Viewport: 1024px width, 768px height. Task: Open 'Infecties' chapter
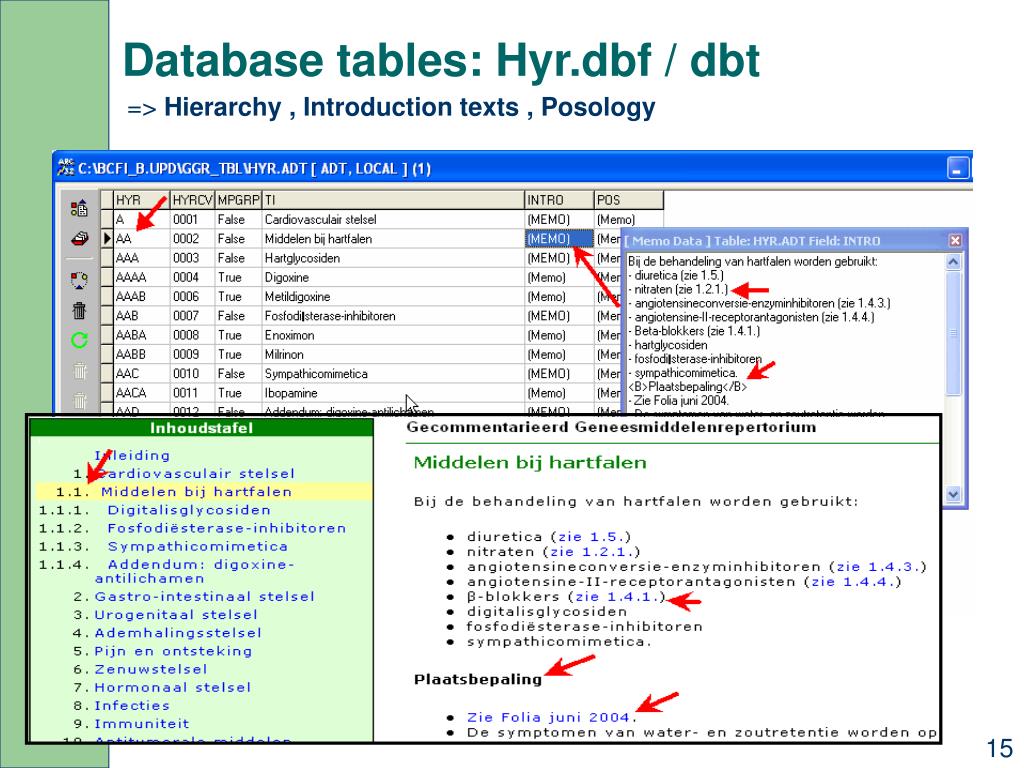tap(132, 706)
